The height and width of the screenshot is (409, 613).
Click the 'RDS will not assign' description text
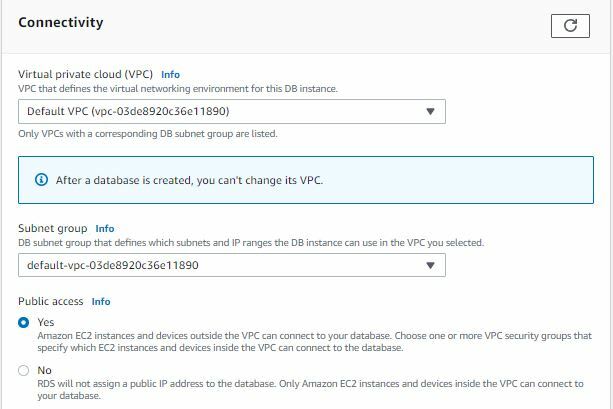pos(310,390)
